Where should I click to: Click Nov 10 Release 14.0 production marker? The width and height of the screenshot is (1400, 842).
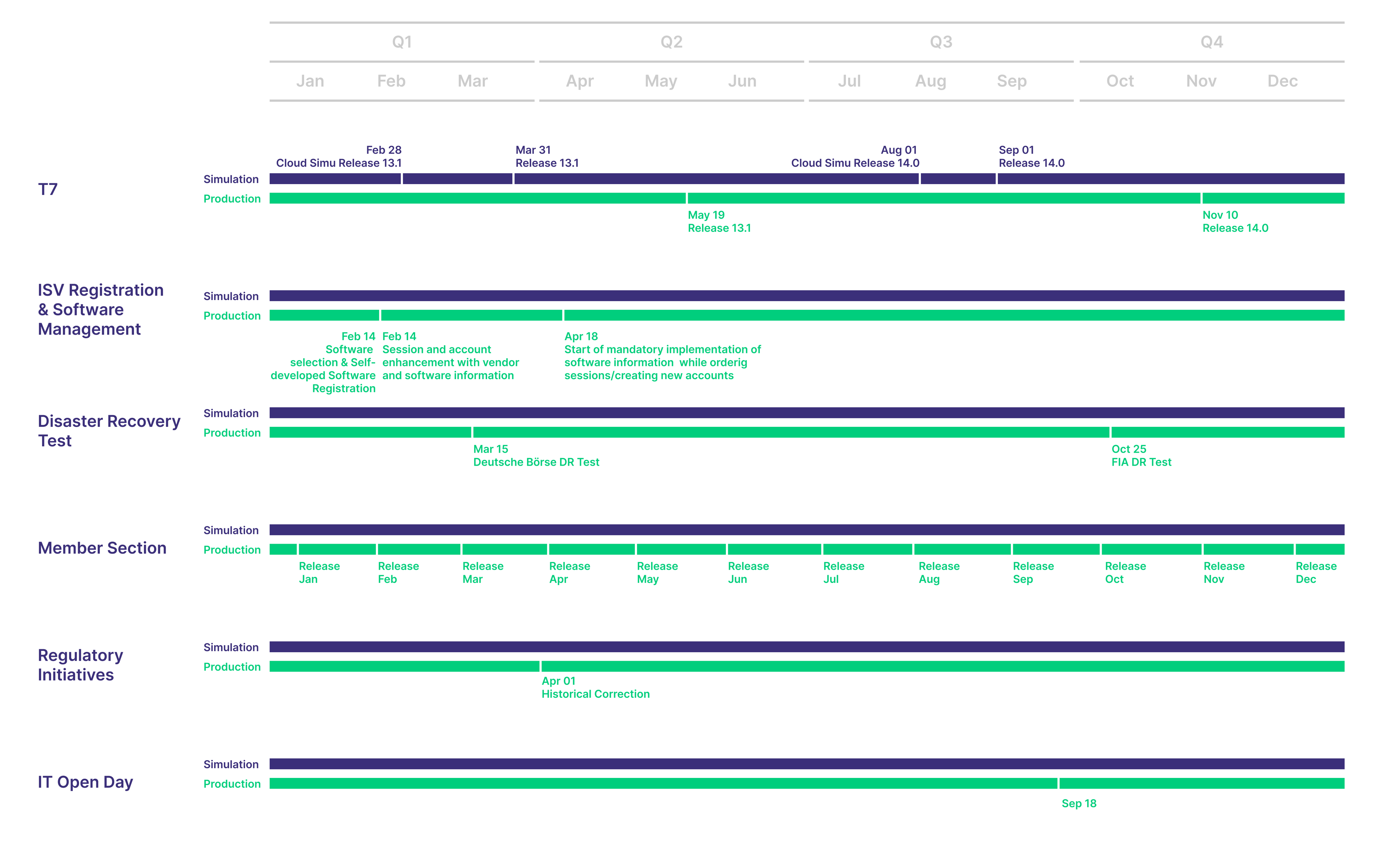[1235, 221]
